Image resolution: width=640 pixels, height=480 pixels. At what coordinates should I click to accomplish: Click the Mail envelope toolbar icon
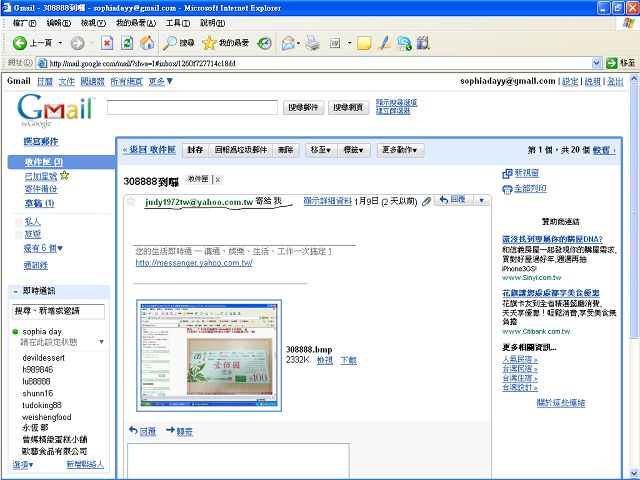[x=288, y=43]
